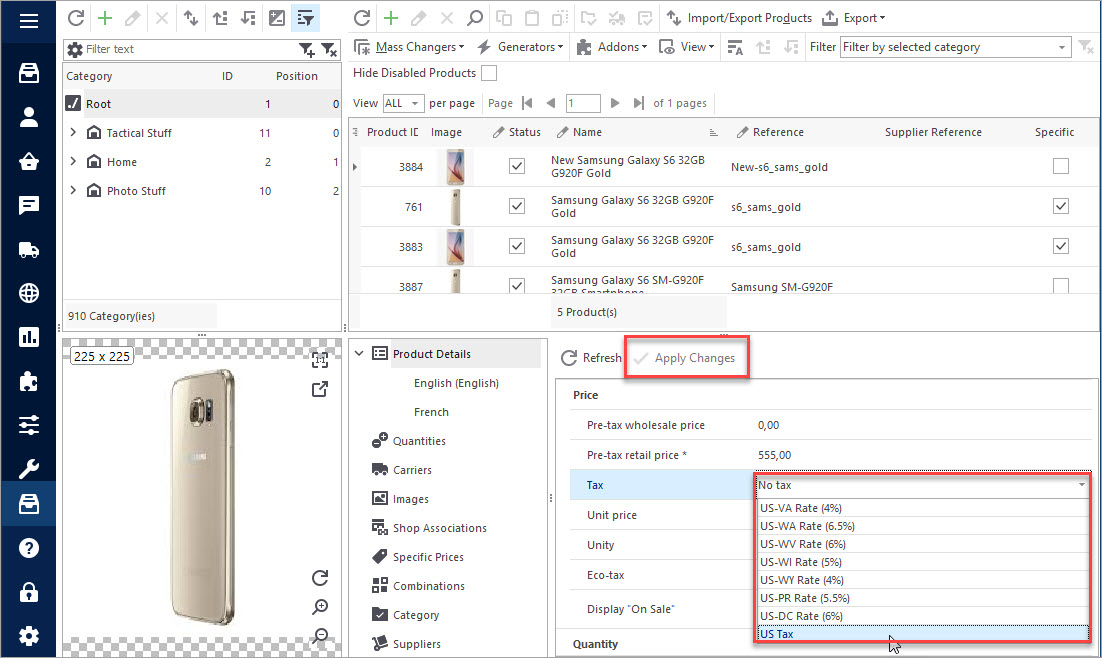Open the lock section in sidebar
Image resolution: width=1102 pixels, height=658 pixels.
29,592
